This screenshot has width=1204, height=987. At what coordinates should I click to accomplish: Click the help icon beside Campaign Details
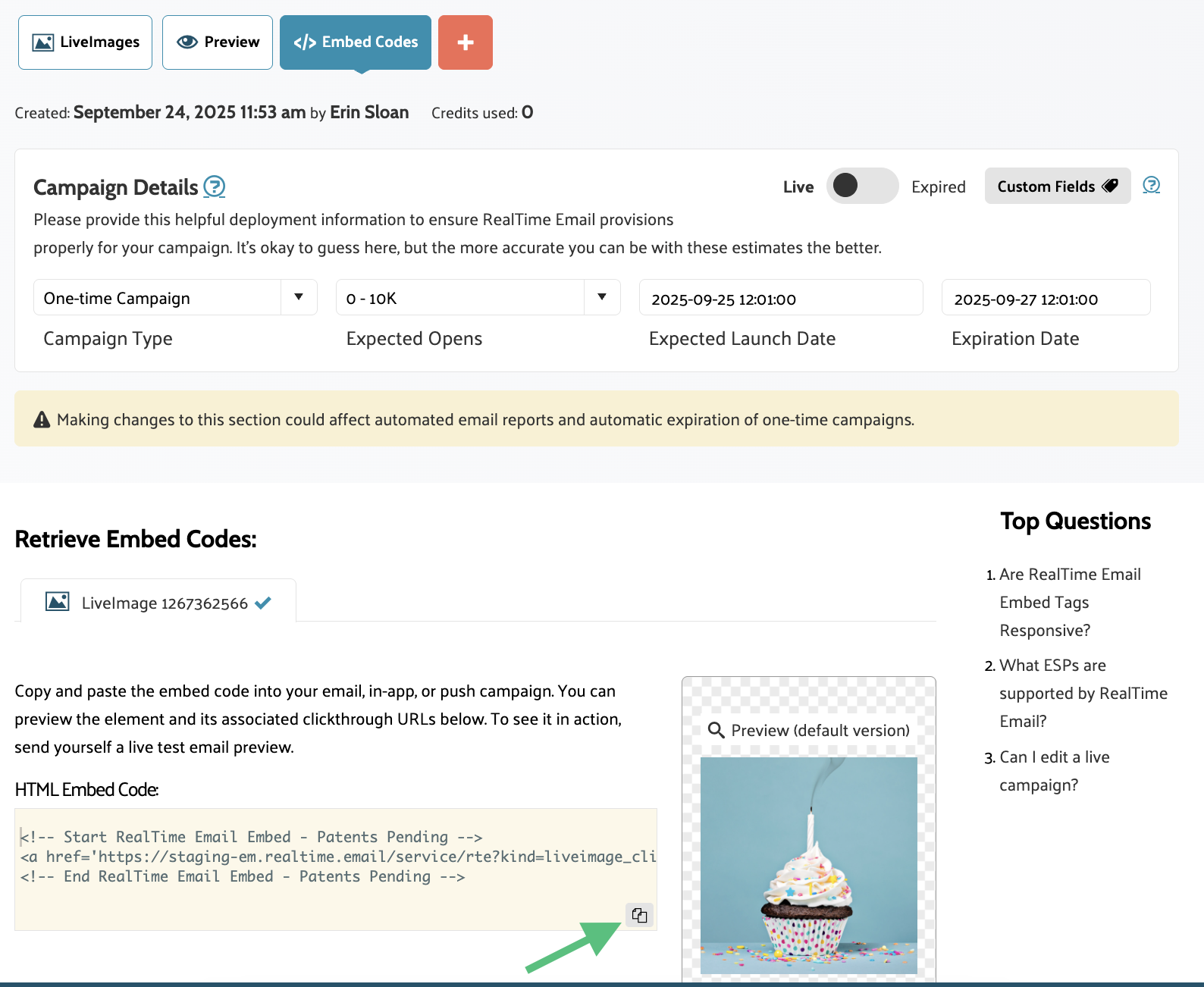pyautogui.click(x=215, y=186)
